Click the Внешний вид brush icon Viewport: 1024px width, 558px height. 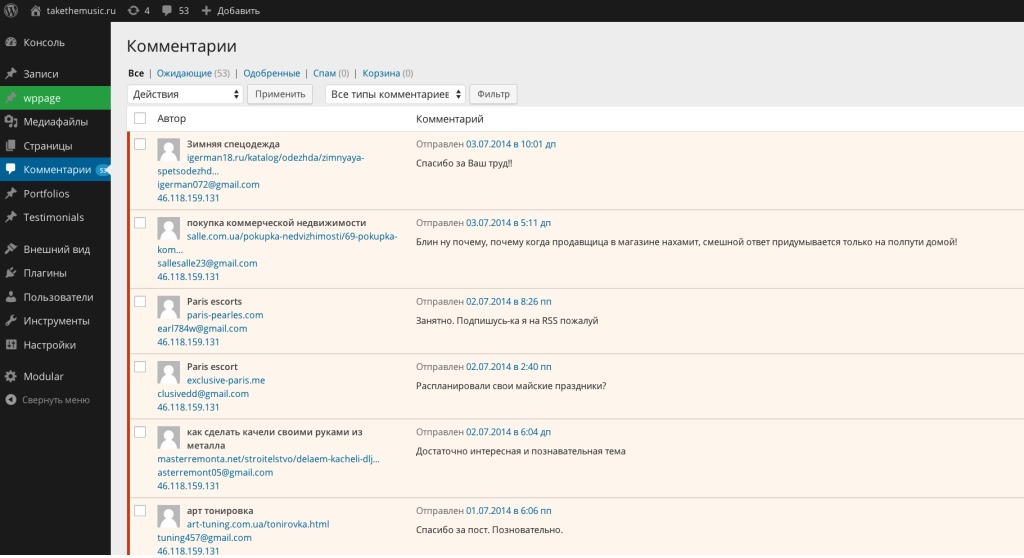click(x=11, y=249)
